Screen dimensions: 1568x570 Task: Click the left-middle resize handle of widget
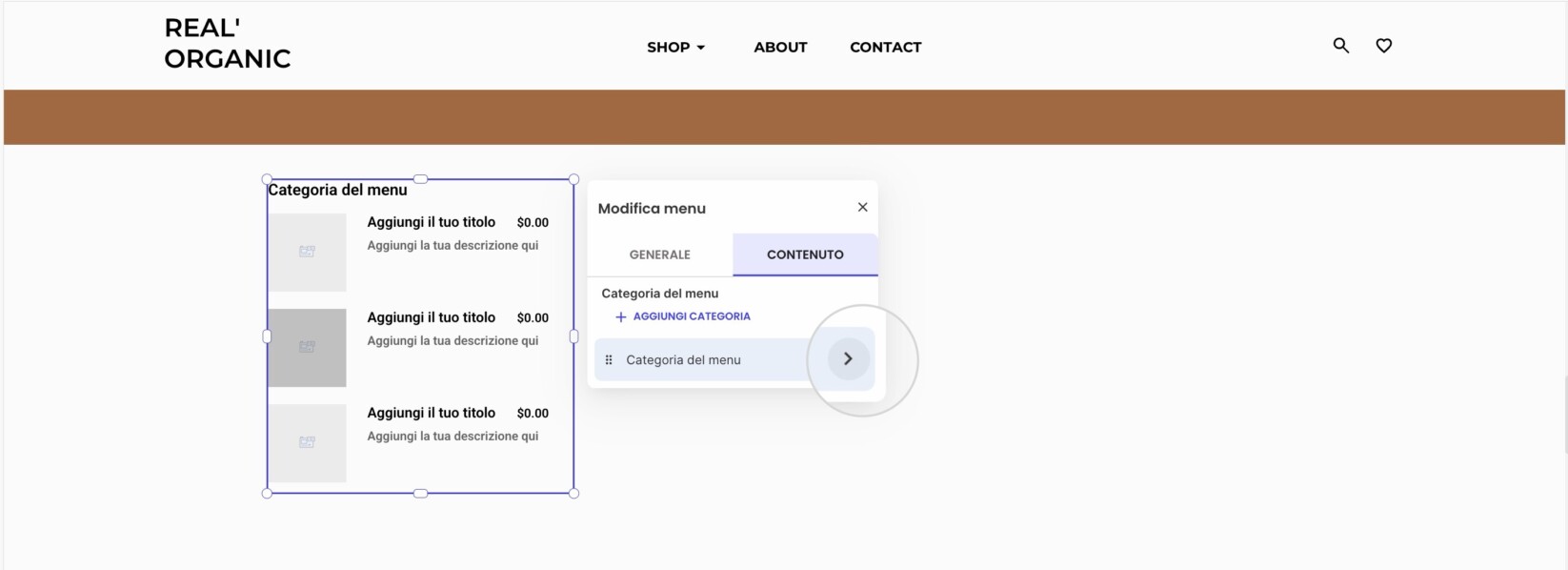pos(267,336)
